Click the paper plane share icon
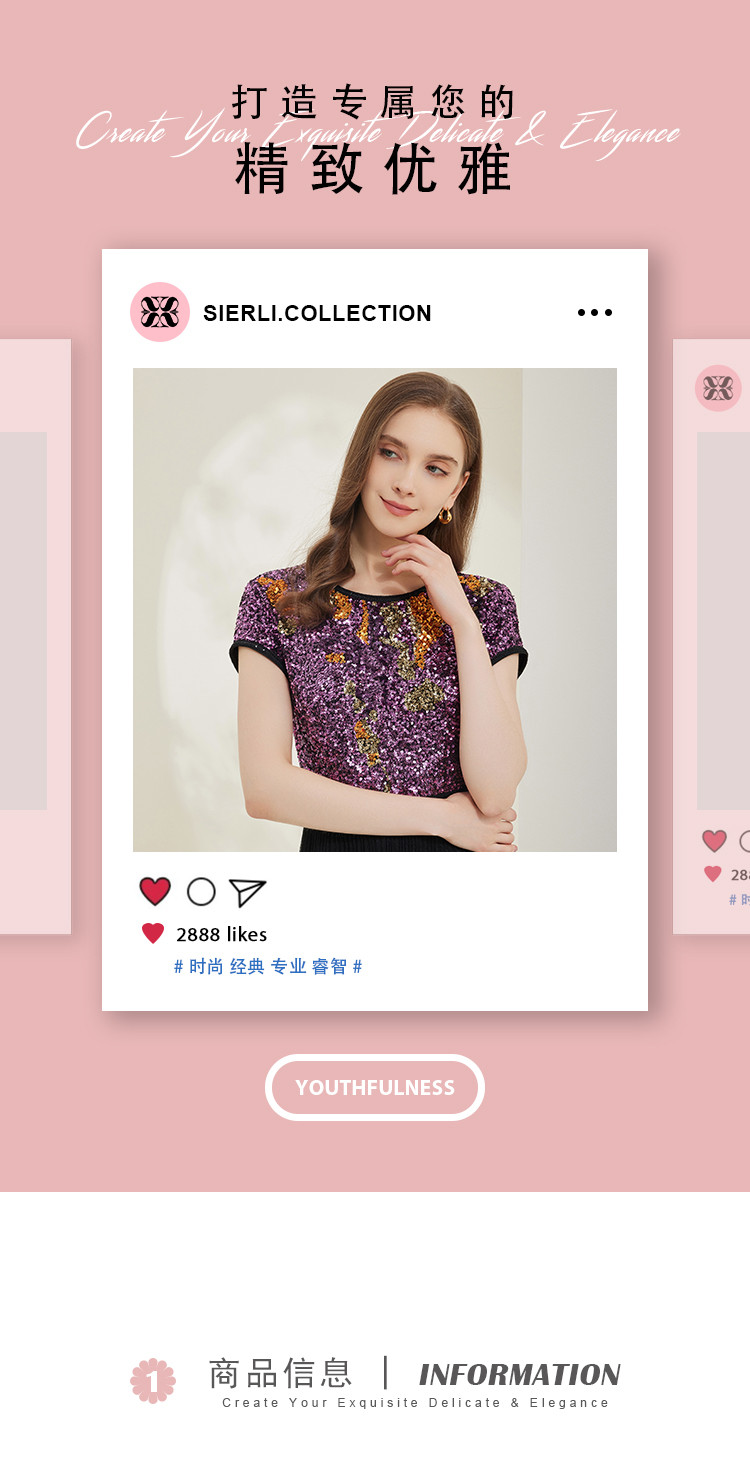Image resolution: width=750 pixels, height=1461 pixels. coord(247,892)
